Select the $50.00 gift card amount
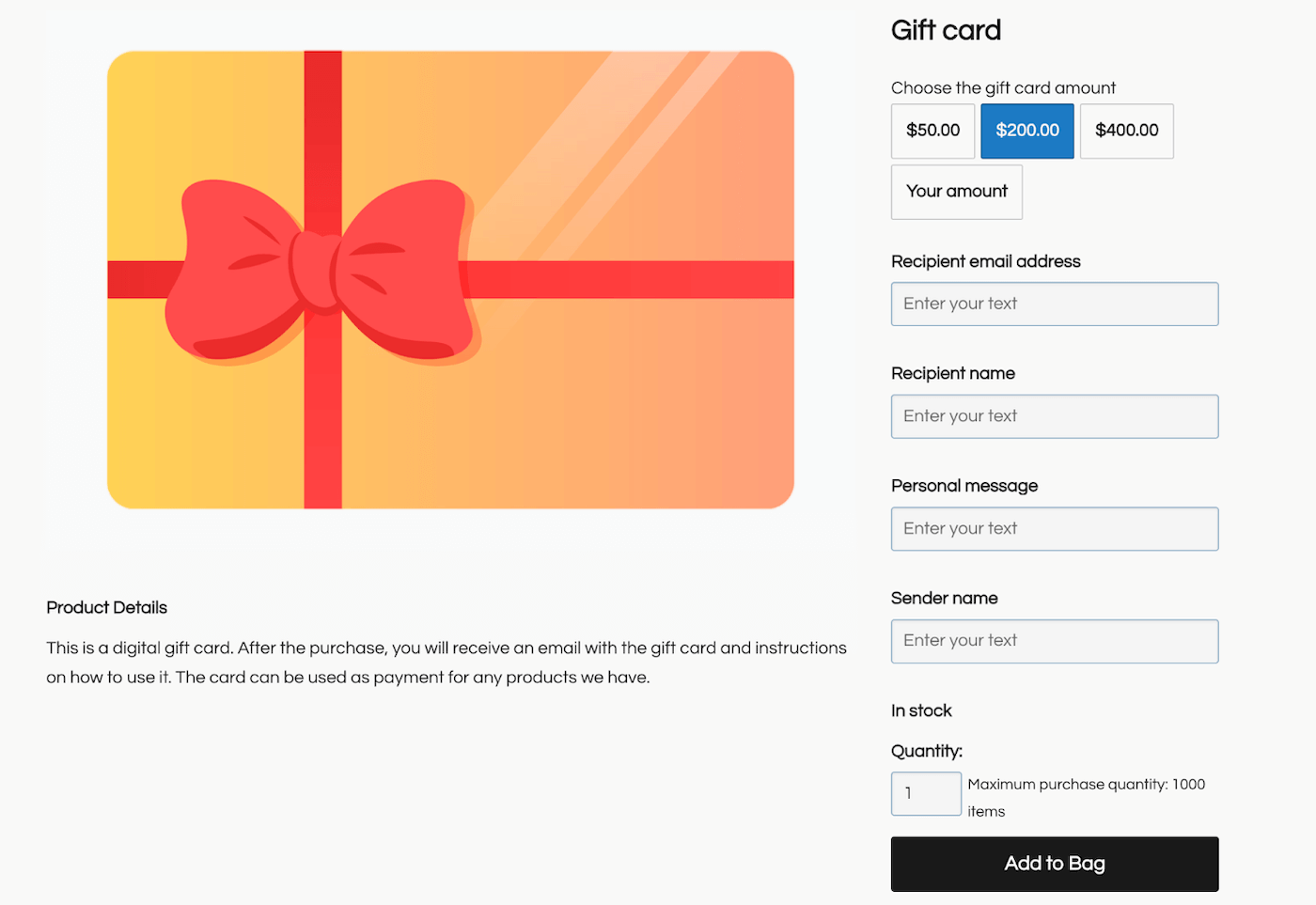This screenshot has width=1316, height=905. [932, 131]
